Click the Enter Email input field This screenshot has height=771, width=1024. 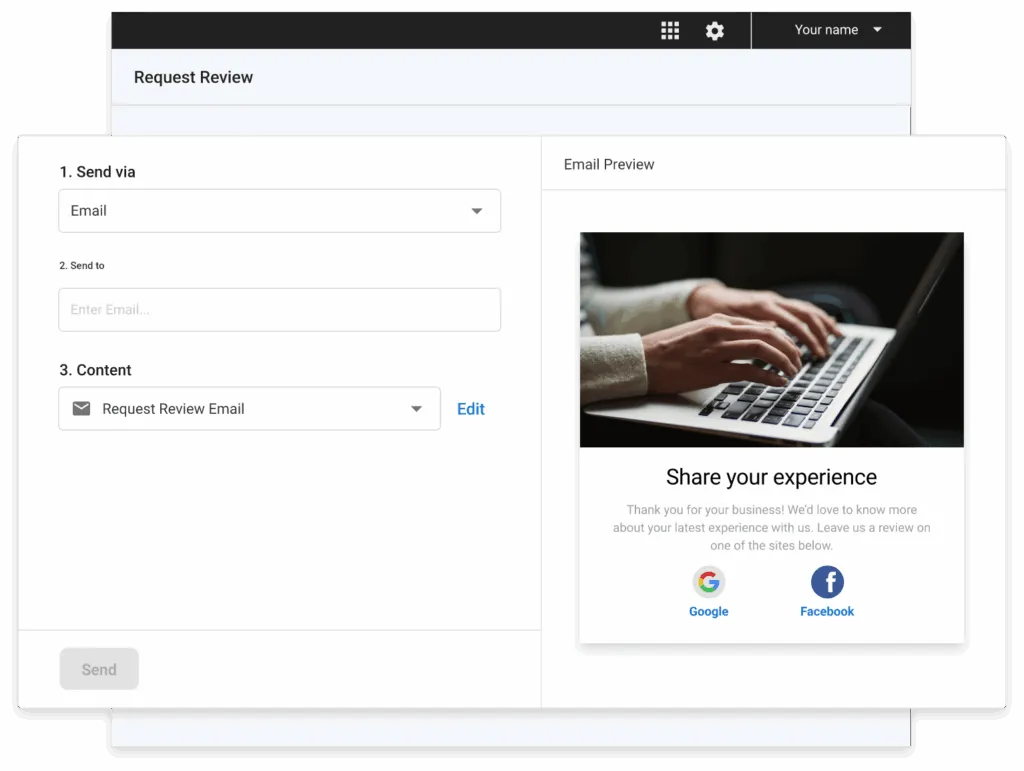(280, 310)
